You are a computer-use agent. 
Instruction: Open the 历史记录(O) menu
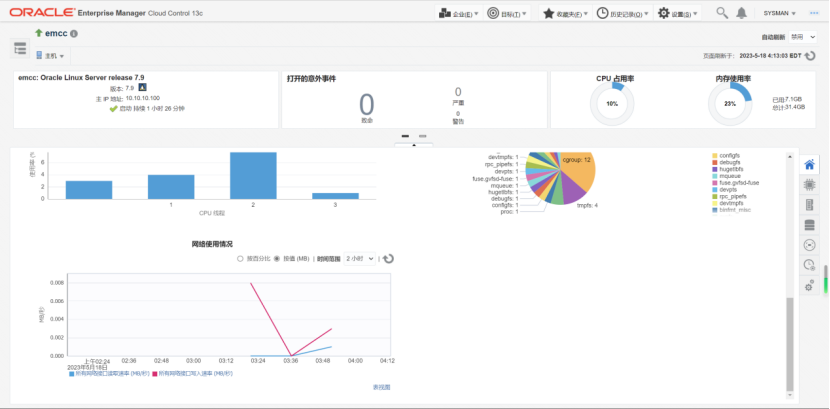622,13
